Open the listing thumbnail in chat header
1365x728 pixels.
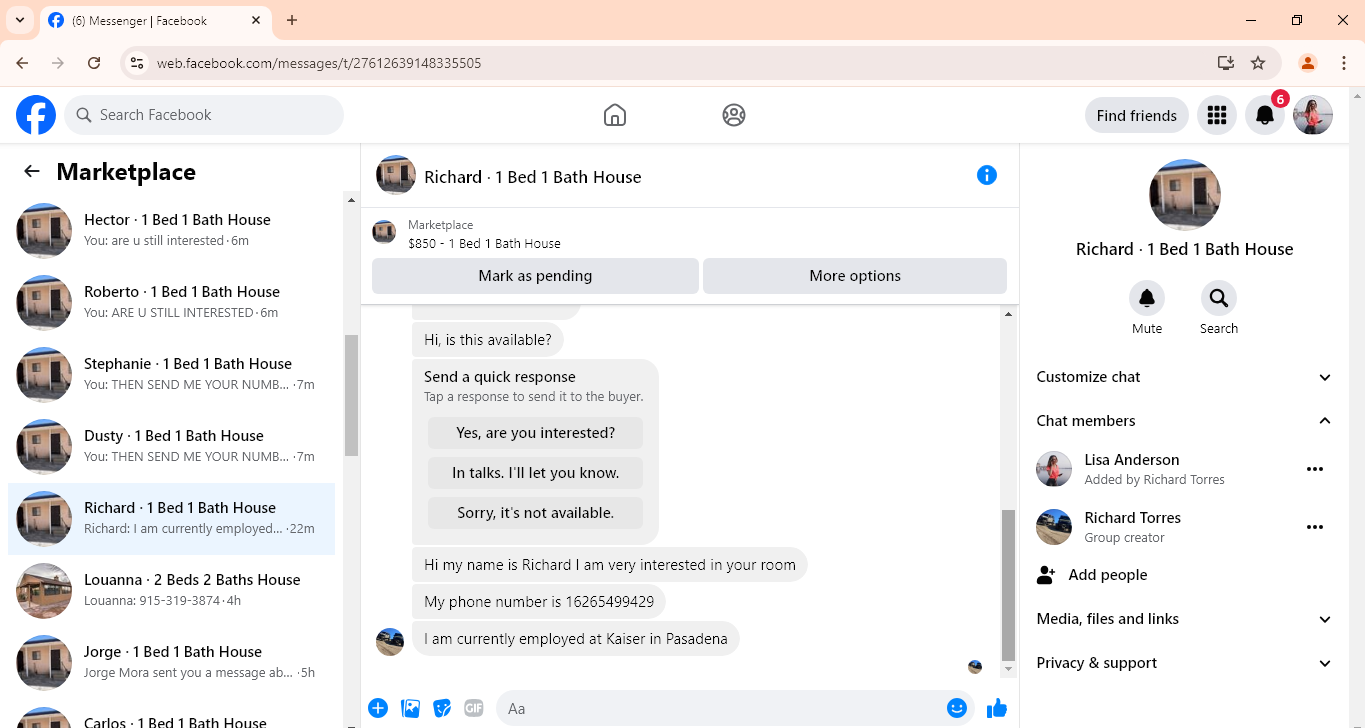[396, 175]
